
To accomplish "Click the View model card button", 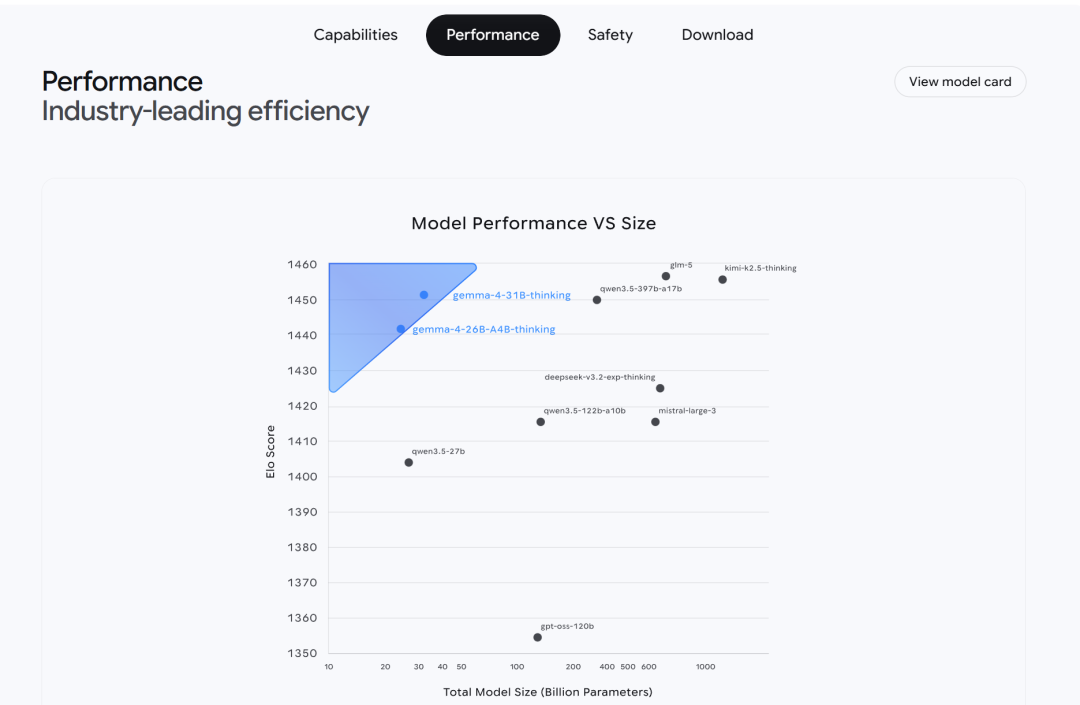I will (x=960, y=82).
